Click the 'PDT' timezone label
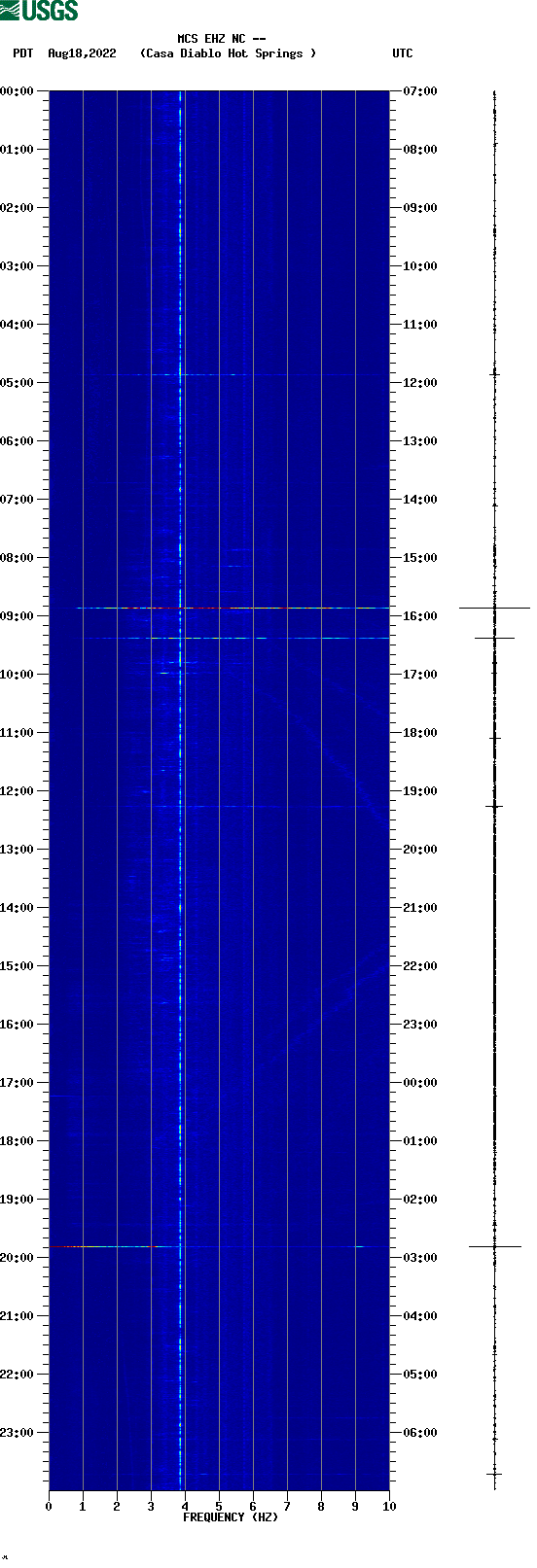 coord(22,53)
